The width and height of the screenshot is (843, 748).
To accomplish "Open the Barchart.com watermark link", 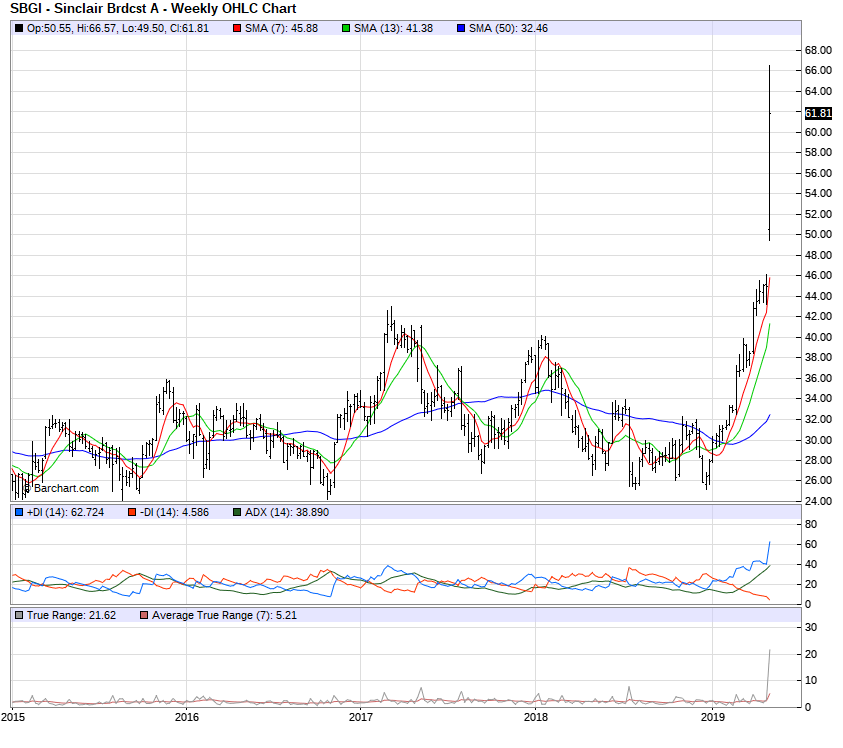I will (x=62, y=488).
